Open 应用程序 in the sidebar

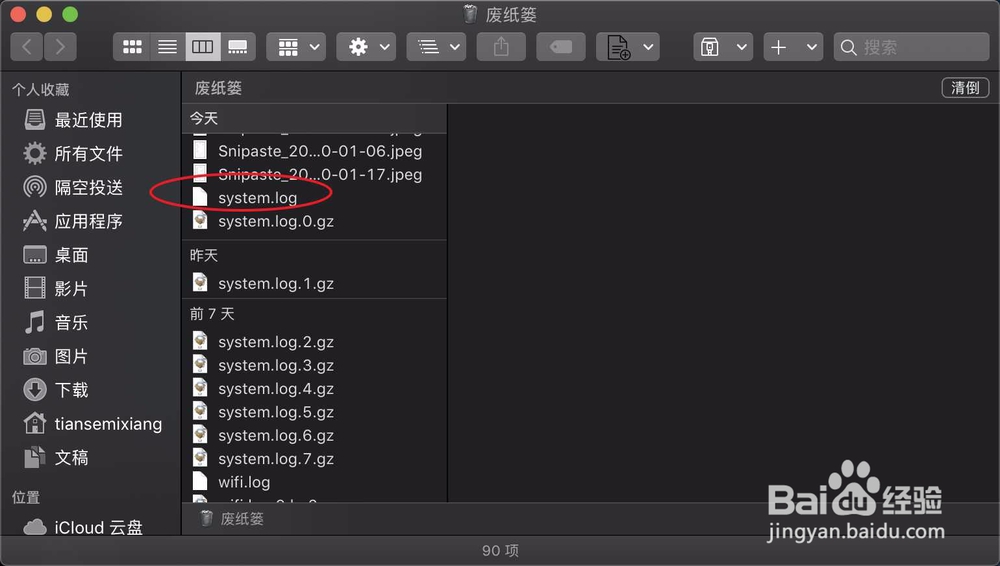pyautogui.click(x=73, y=221)
